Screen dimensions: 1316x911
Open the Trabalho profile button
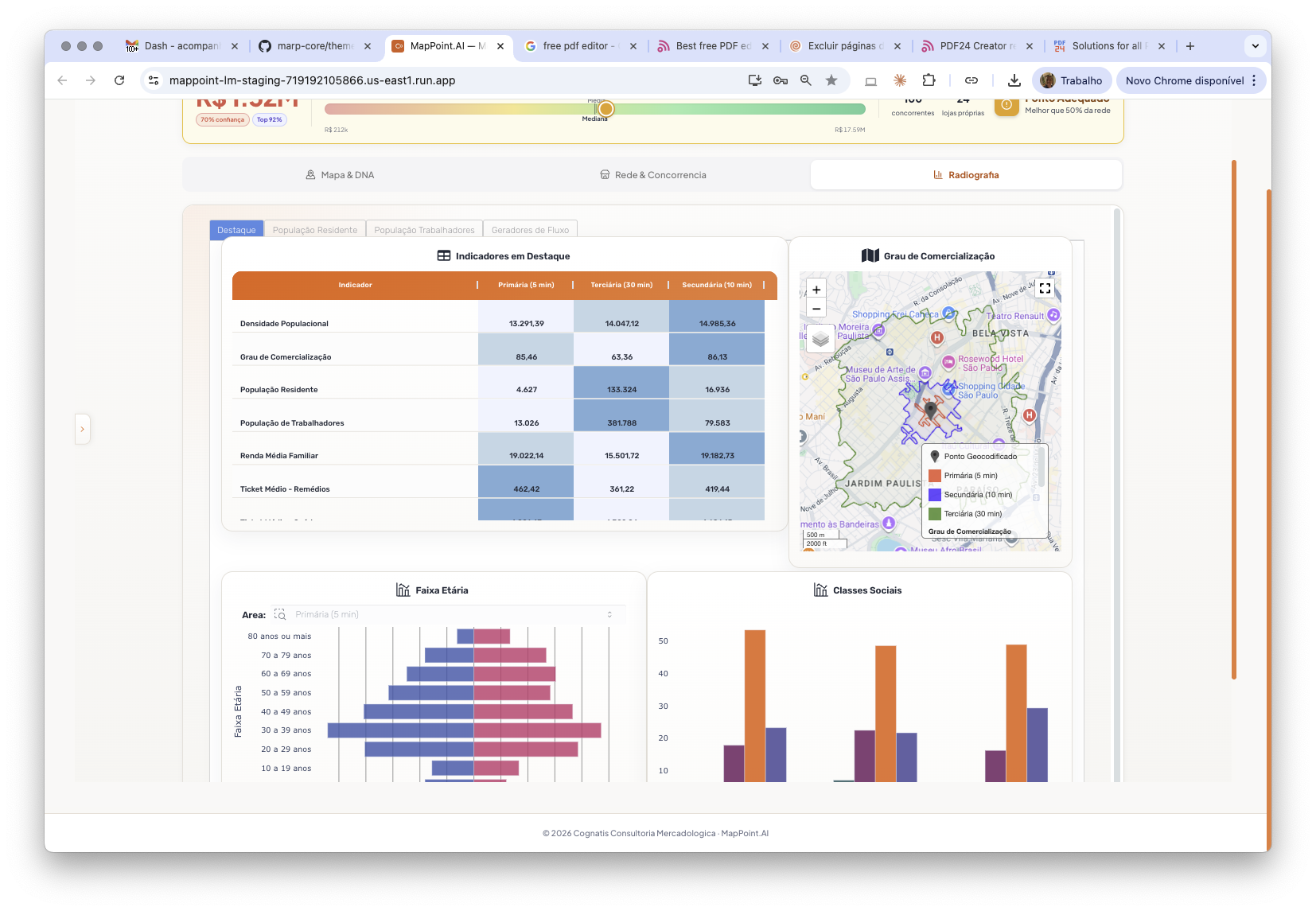coord(1072,80)
